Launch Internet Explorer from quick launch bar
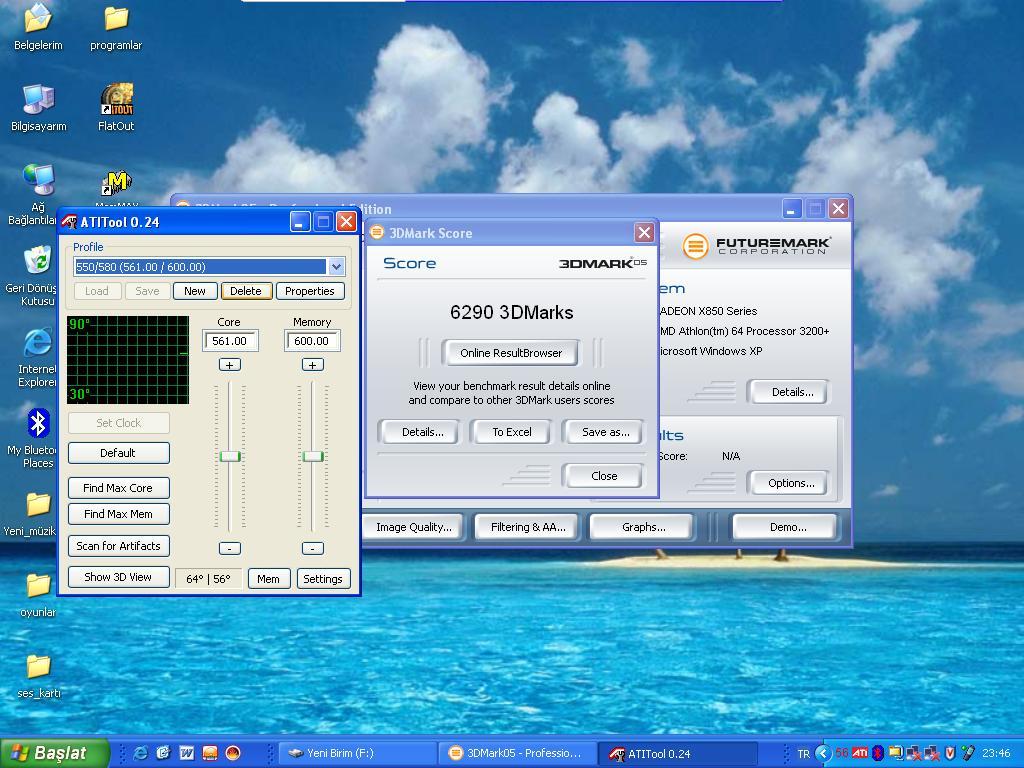The width and height of the screenshot is (1024, 768). (140, 753)
